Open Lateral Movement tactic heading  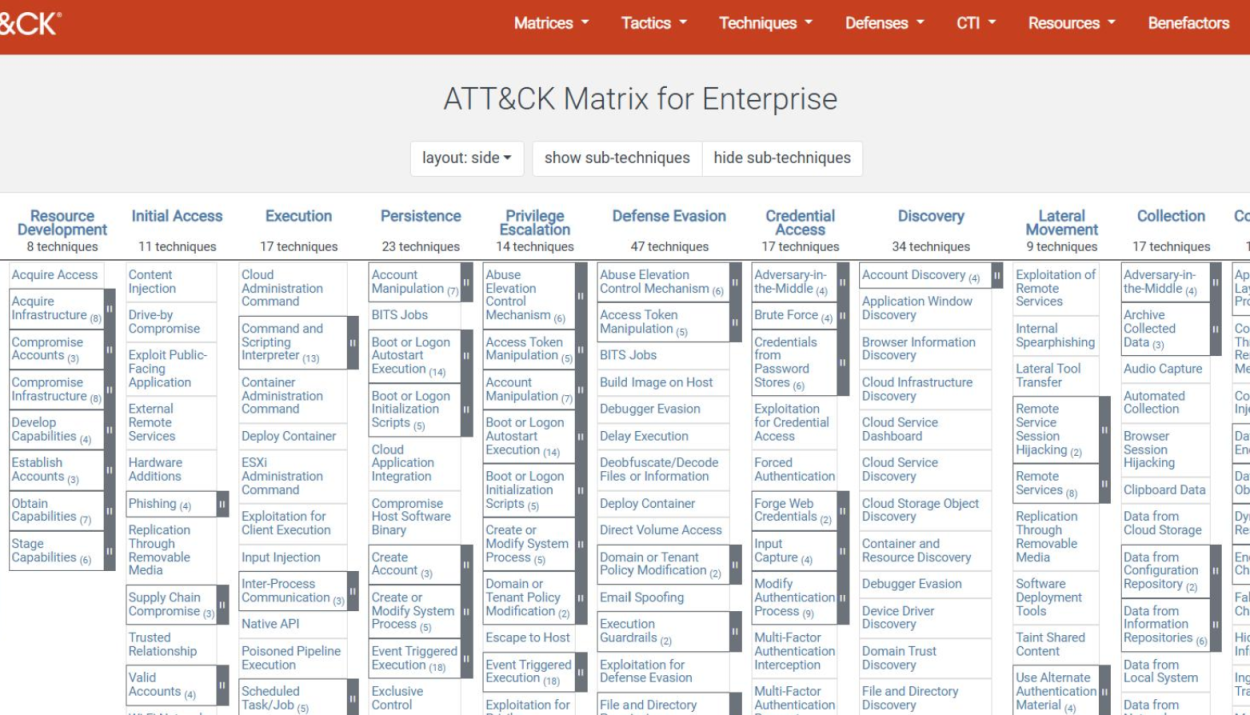point(1061,222)
